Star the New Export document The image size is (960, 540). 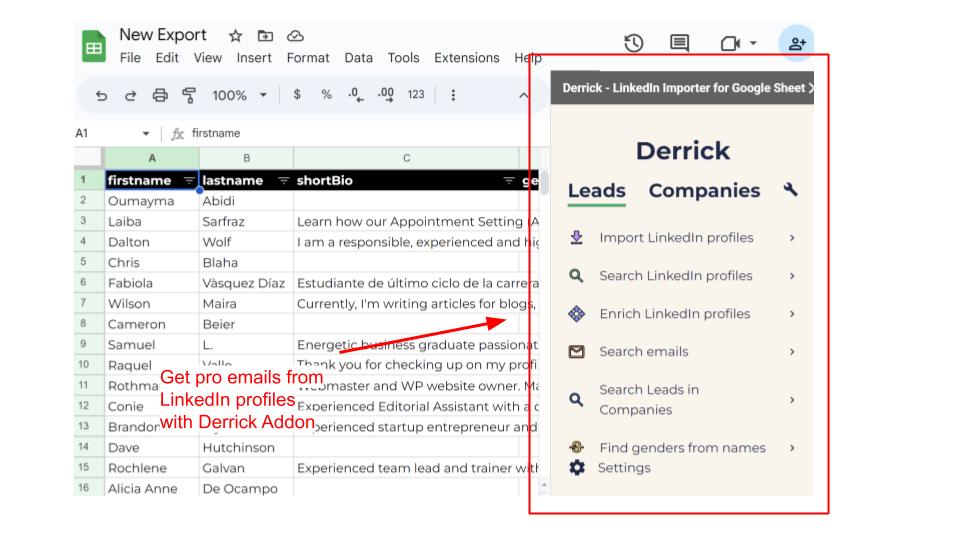(235, 35)
